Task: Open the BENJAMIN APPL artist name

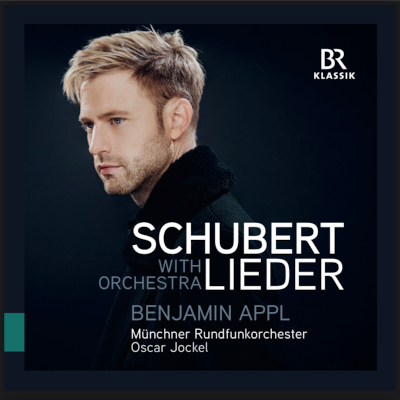Action: click(x=211, y=314)
